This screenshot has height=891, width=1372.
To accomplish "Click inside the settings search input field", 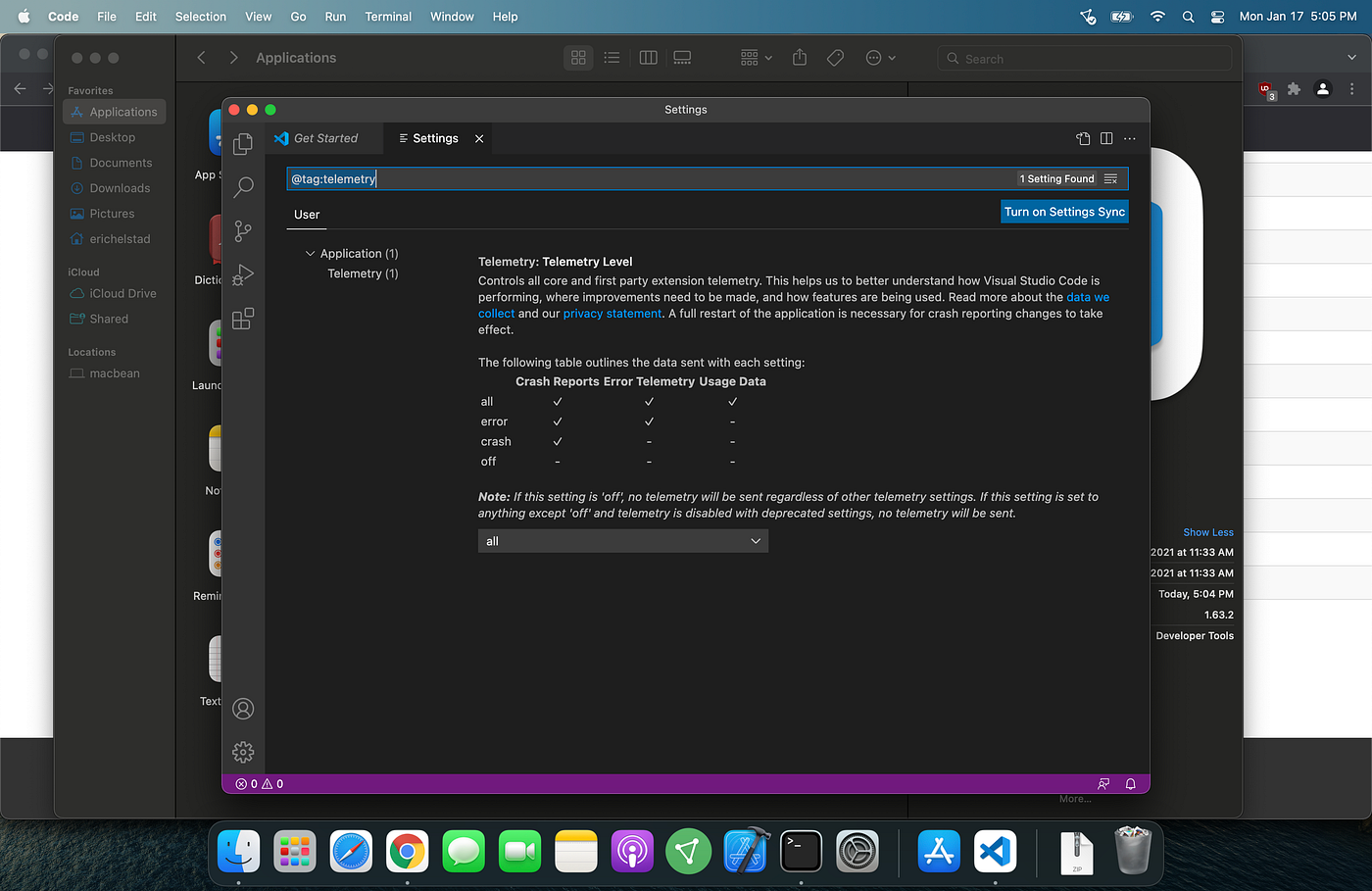I will tap(588, 178).
